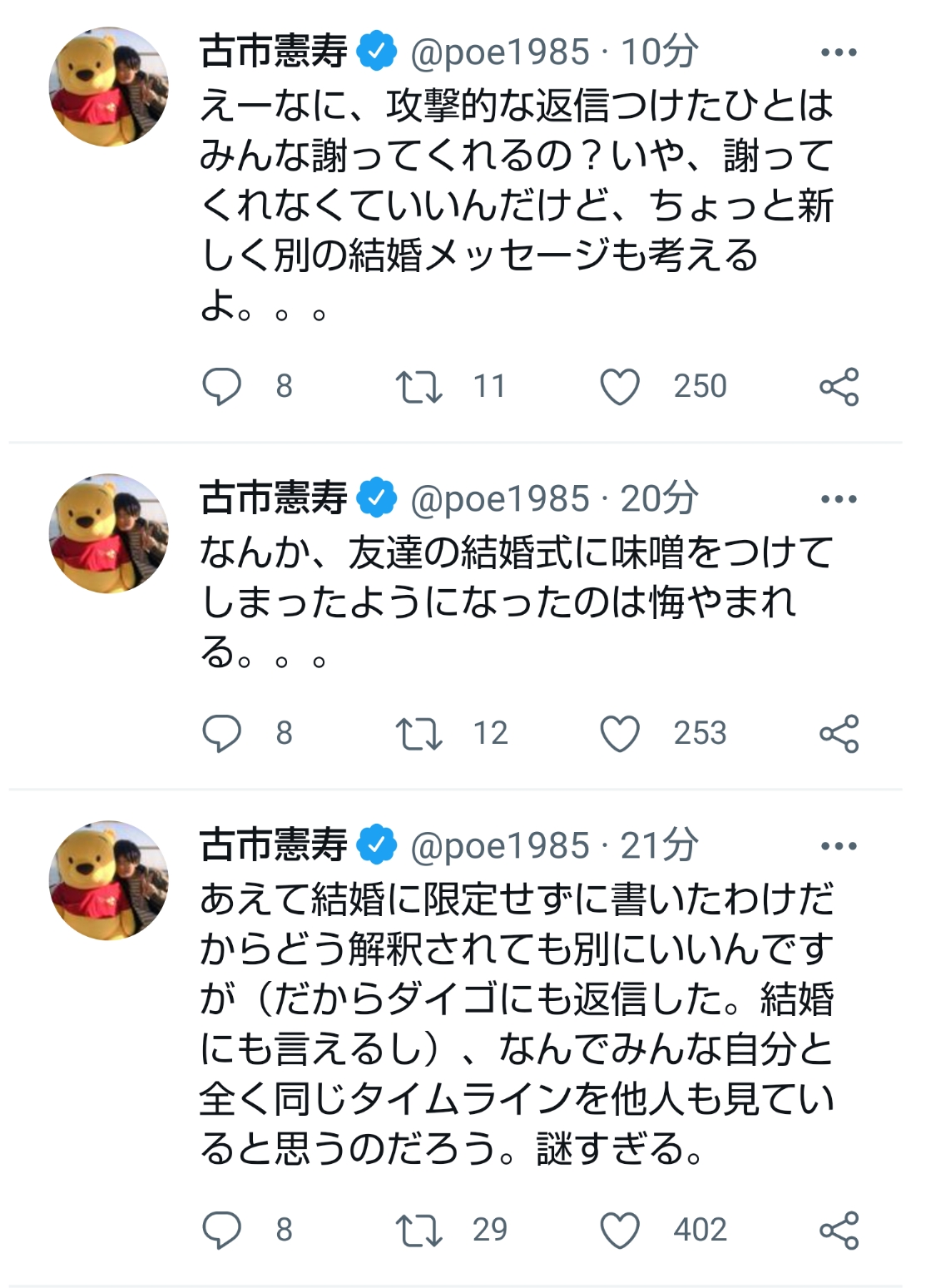Retweet the tweet with 11 retweets
The width and height of the screenshot is (926, 1288).
[418, 387]
